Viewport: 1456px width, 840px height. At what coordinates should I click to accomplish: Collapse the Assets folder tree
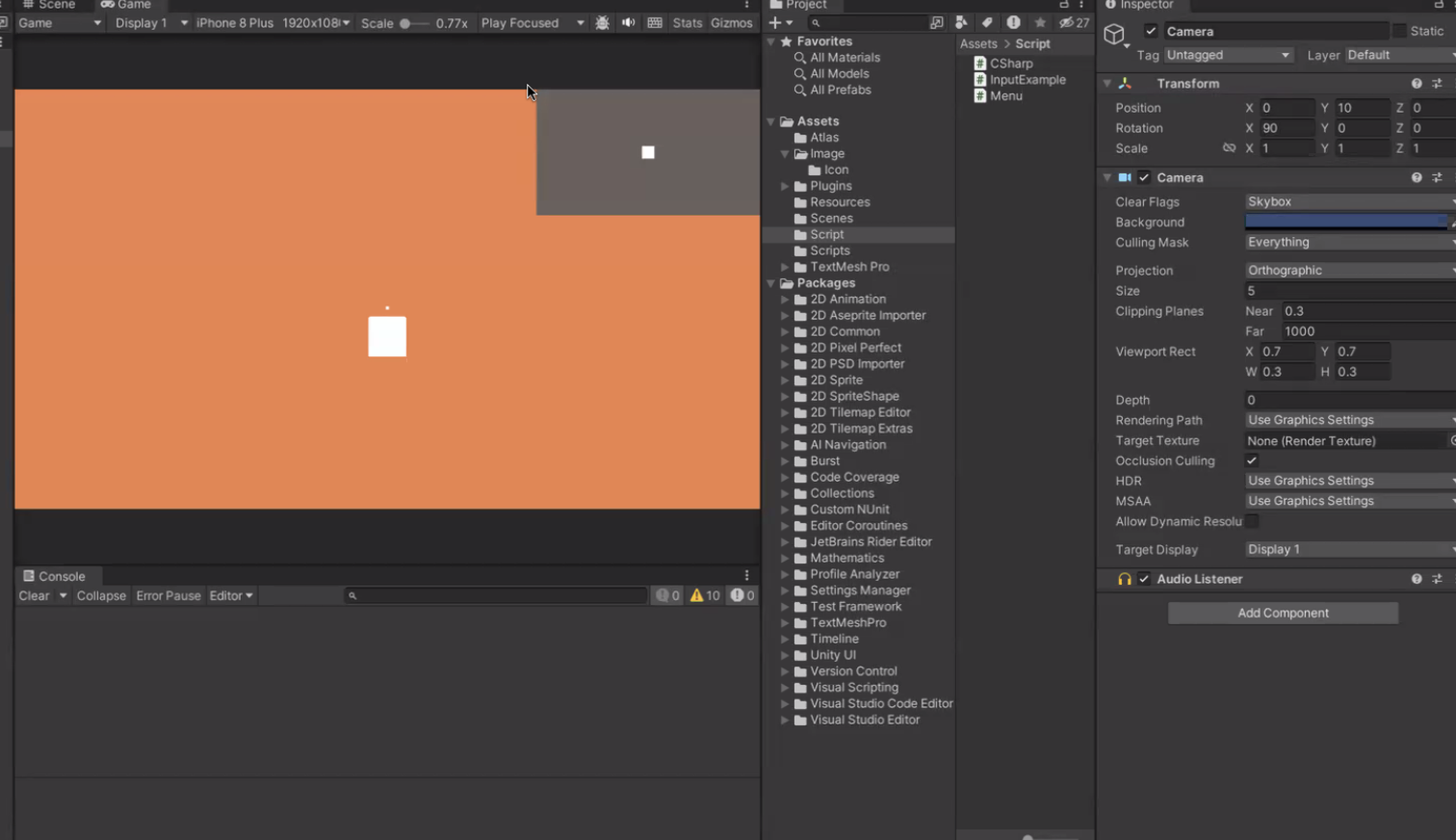pos(771,121)
